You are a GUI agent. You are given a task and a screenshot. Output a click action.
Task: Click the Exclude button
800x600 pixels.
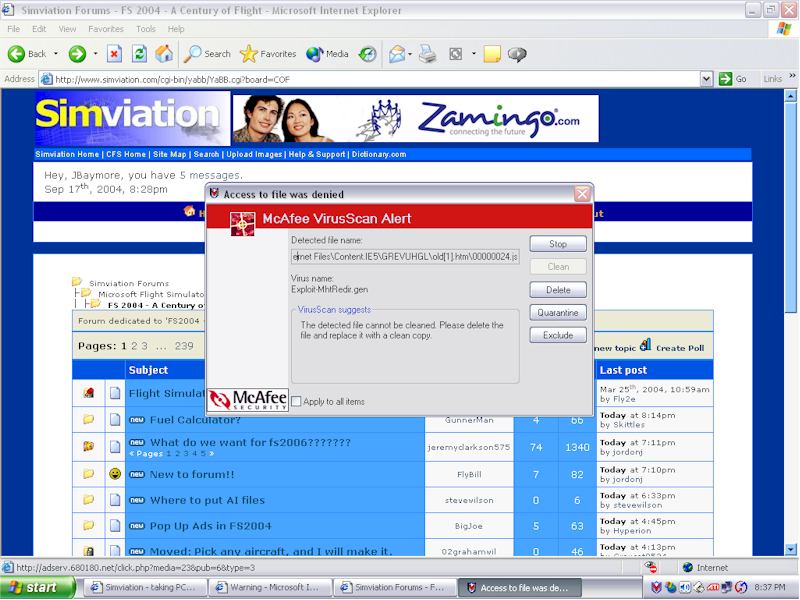558,335
